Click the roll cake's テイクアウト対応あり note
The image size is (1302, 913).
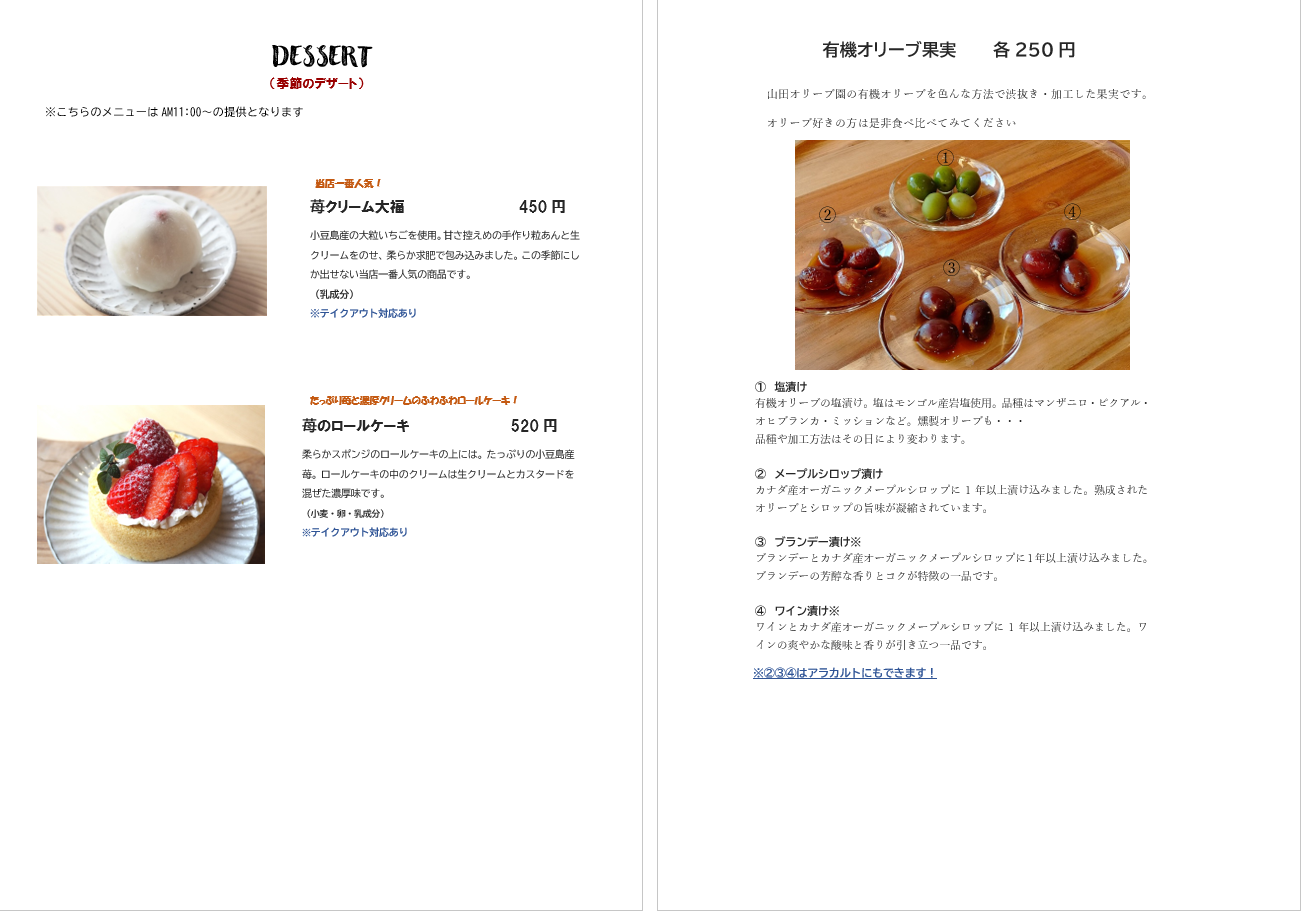click(x=355, y=532)
